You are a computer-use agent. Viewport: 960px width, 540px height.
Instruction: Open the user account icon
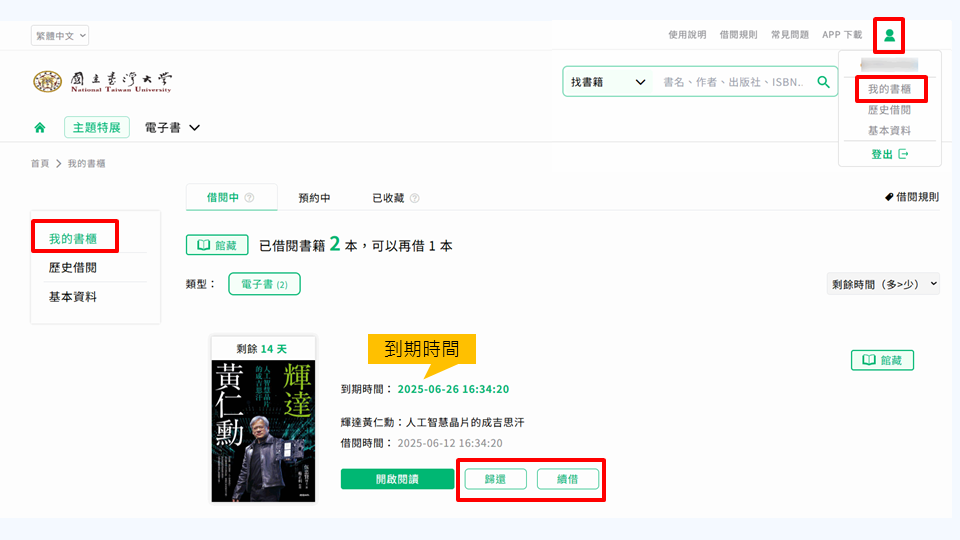pos(889,36)
